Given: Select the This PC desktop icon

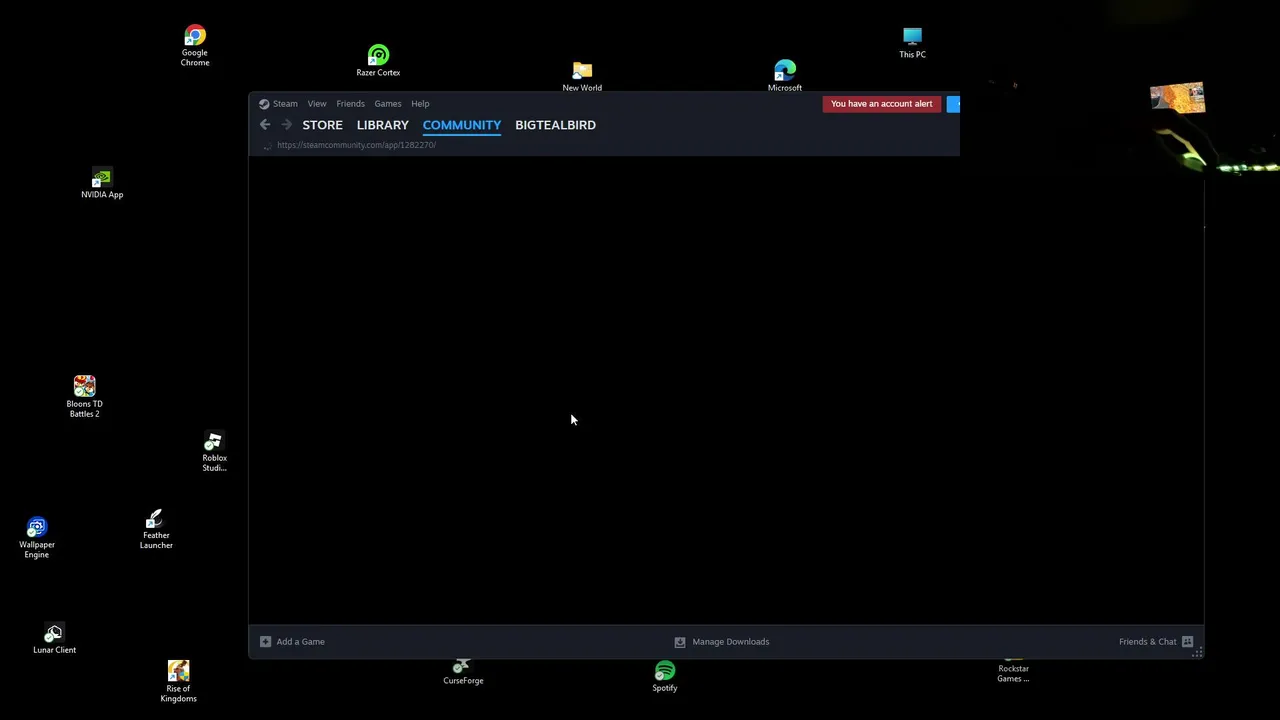Looking at the screenshot, I should point(912,43).
